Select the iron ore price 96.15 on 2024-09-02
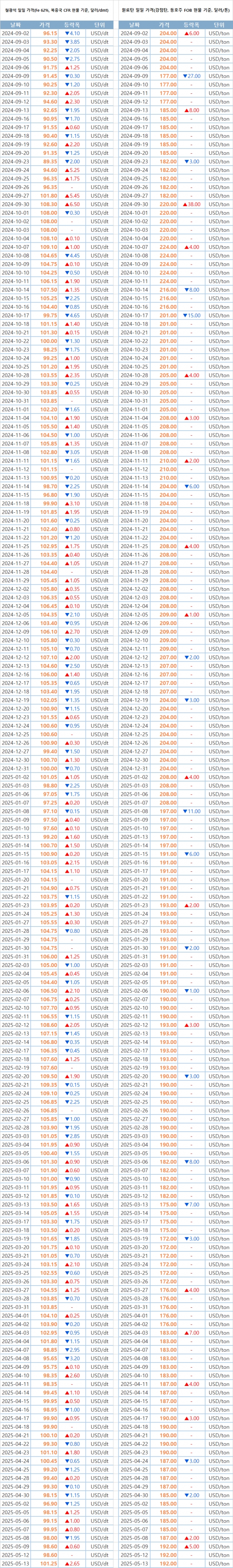233x1568 pixels. (50, 33)
